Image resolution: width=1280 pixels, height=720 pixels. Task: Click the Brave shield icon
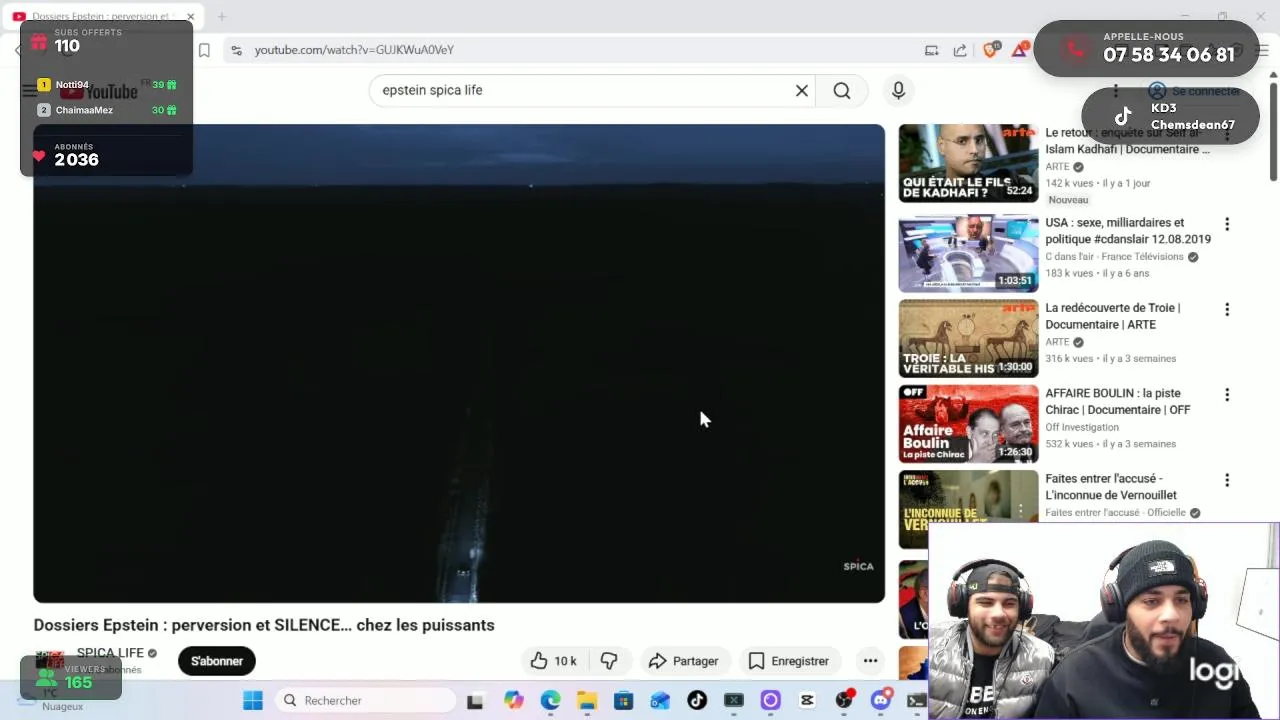pyautogui.click(x=990, y=50)
